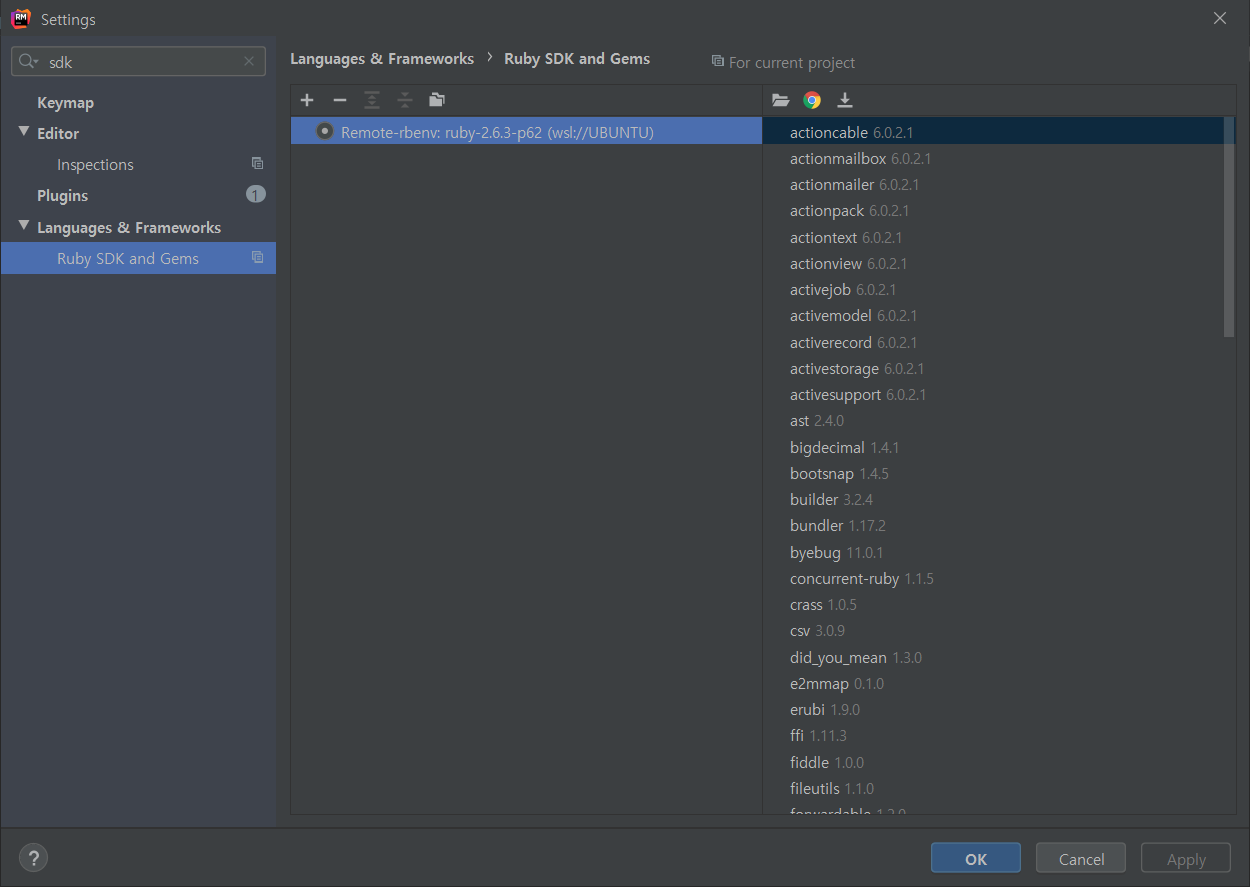
Task: Open help with the question mark button
Action: coord(33,858)
